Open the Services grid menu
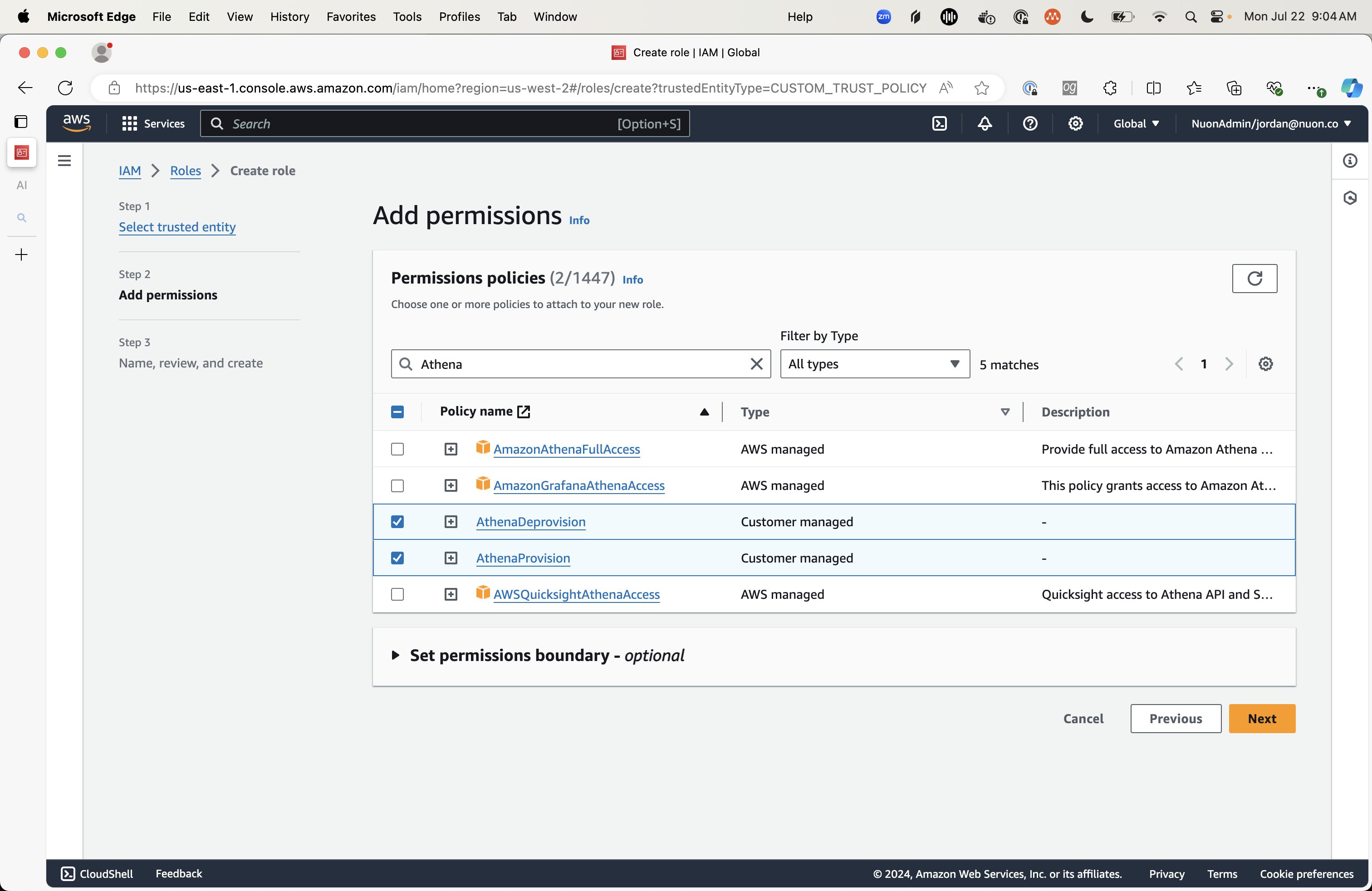The image size is (1372, 891). pyautogui.click(x=153, y=123)
